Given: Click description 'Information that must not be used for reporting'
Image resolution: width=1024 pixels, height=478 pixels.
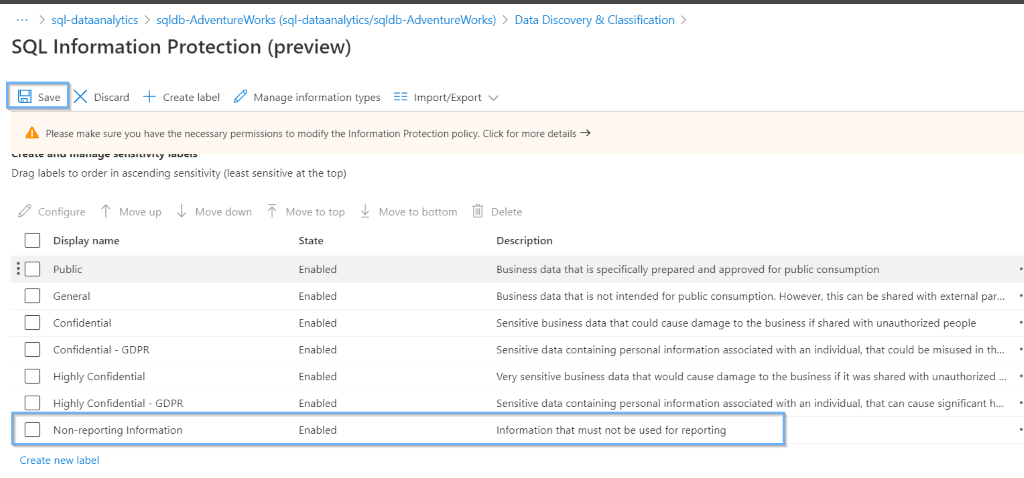Looking at the screenshot, I should click(611, 430).
